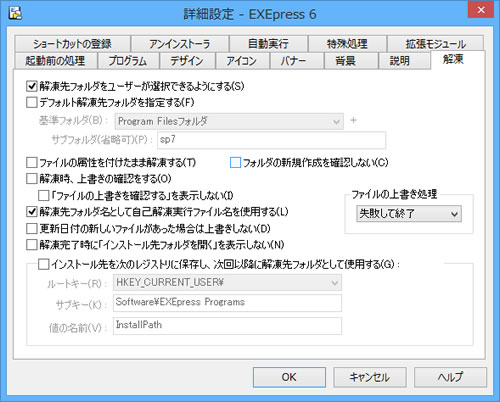Go to the 拡張モジュール tab
Viewport: 500px width, 402px height.
pyautogui.click(x=435, y=44)
